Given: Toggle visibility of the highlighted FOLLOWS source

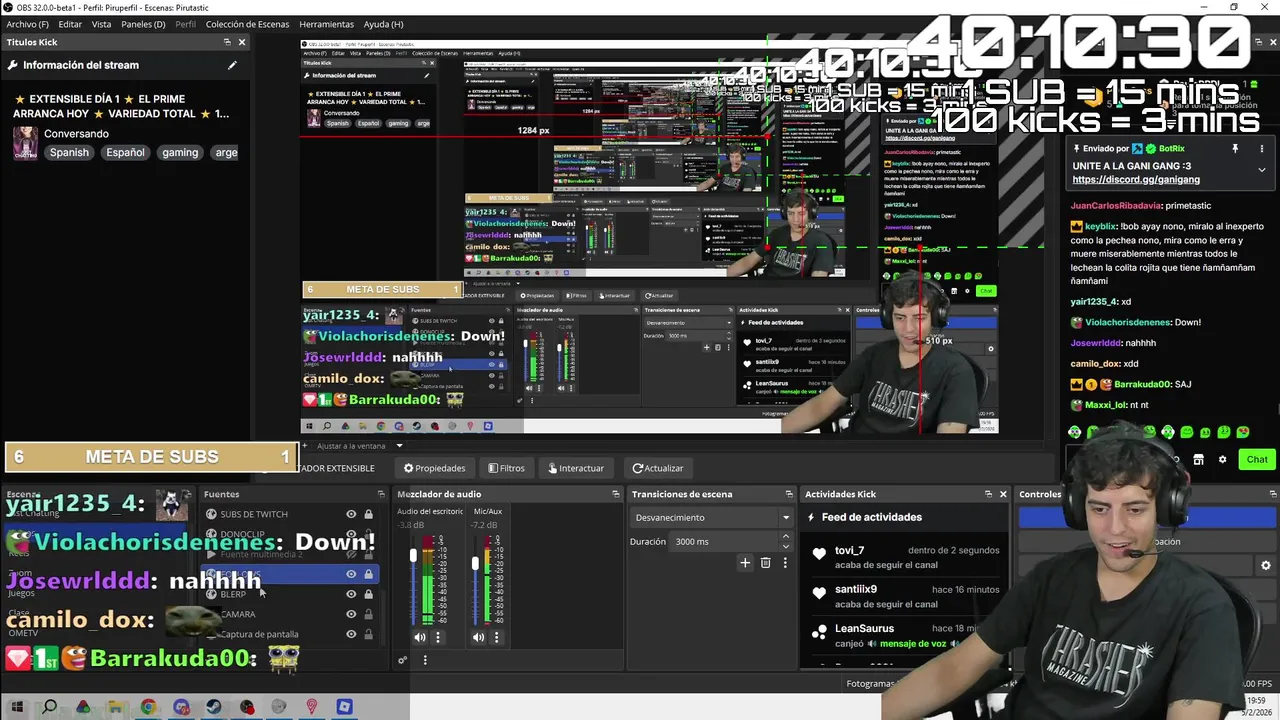Looking at the screenshot, I should pyautogui.click(x=351, y=574).
